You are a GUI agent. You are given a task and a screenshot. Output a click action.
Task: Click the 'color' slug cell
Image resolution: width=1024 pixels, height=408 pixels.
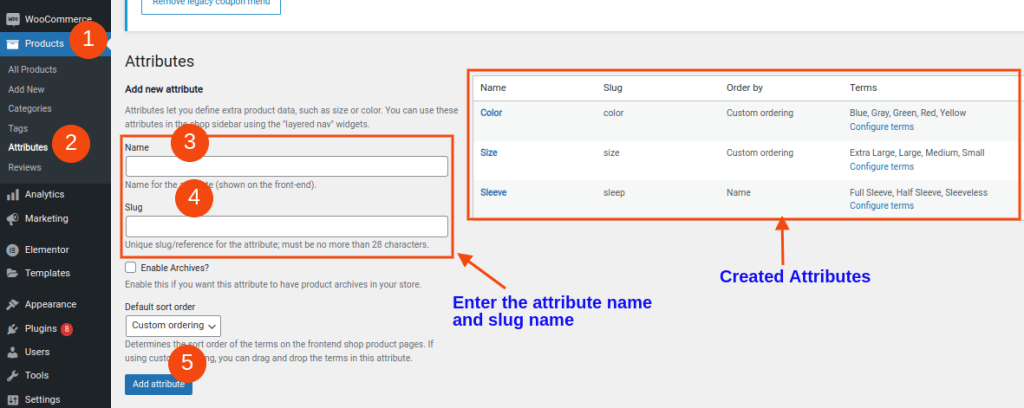tap(613, 113)
